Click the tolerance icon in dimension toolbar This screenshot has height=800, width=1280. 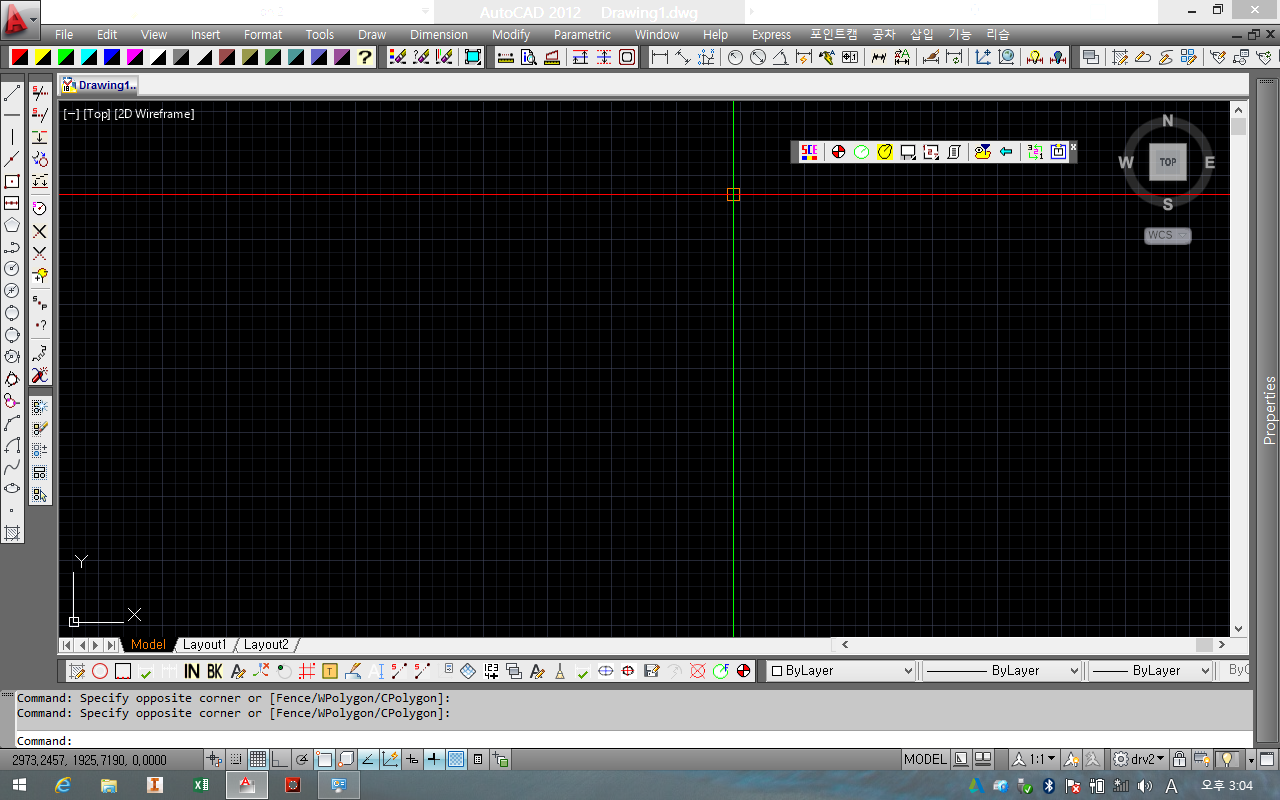(x=850, y=57)
